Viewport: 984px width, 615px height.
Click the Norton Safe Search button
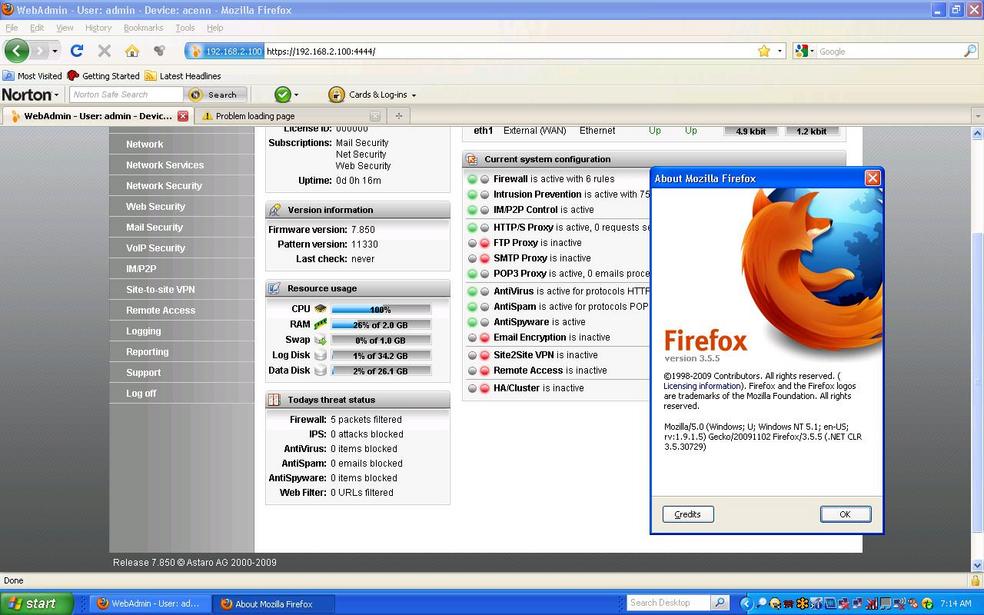click(x=215, y=95)
